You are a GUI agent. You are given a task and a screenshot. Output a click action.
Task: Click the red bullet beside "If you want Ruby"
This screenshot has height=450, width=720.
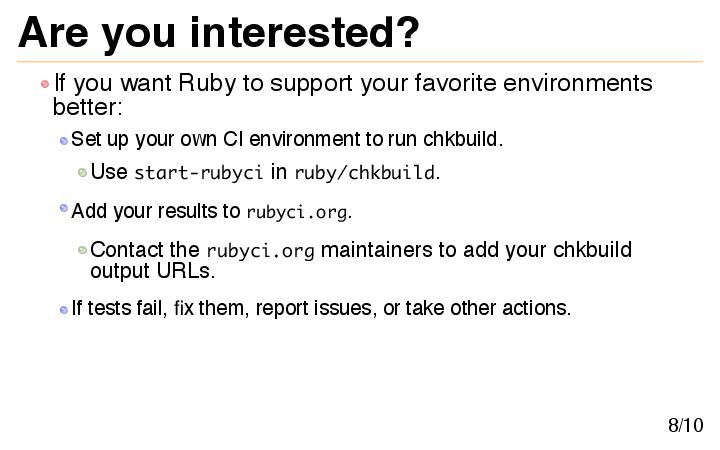(45, 83)
